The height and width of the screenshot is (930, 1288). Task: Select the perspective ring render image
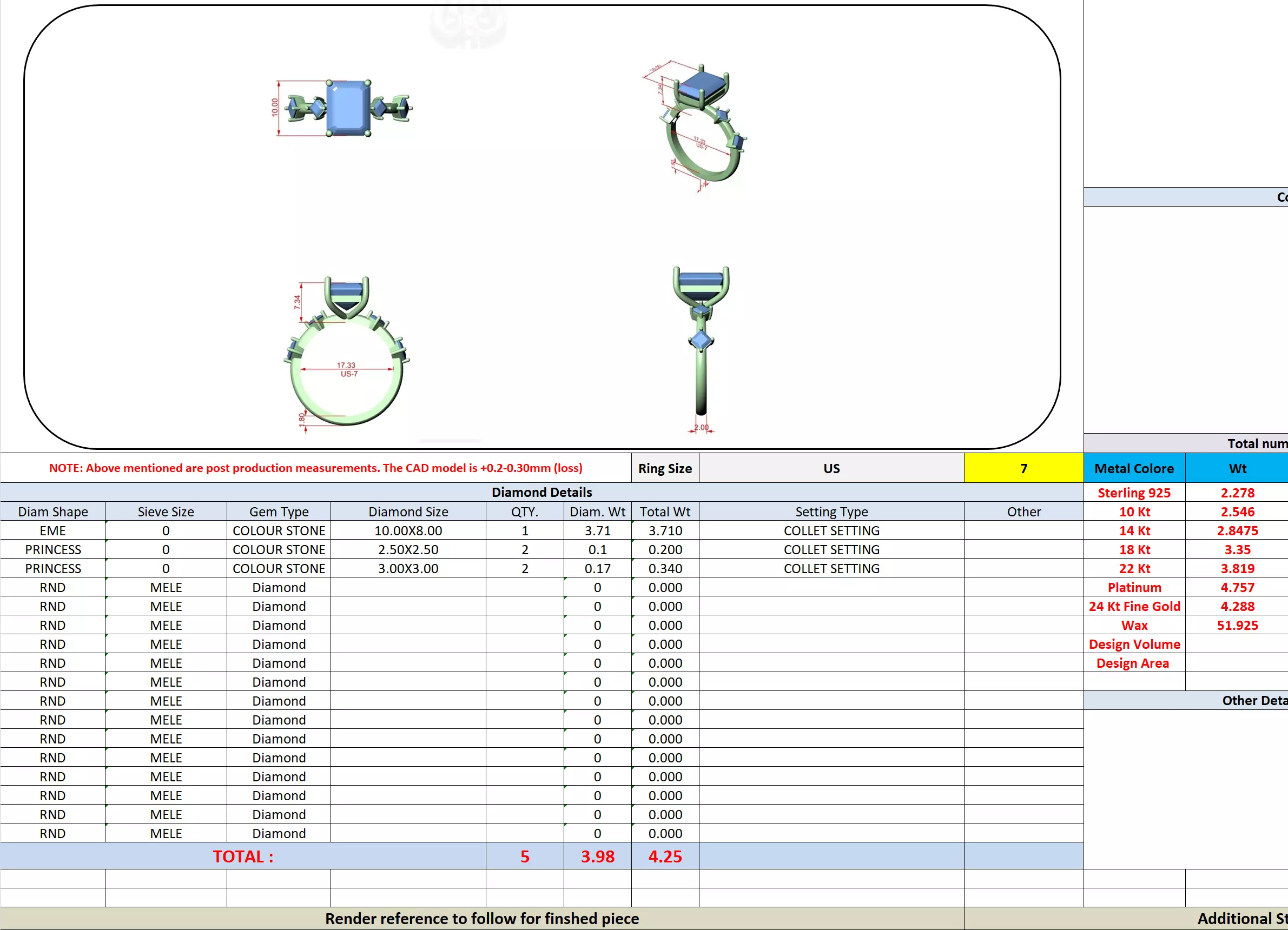[698, 126]
